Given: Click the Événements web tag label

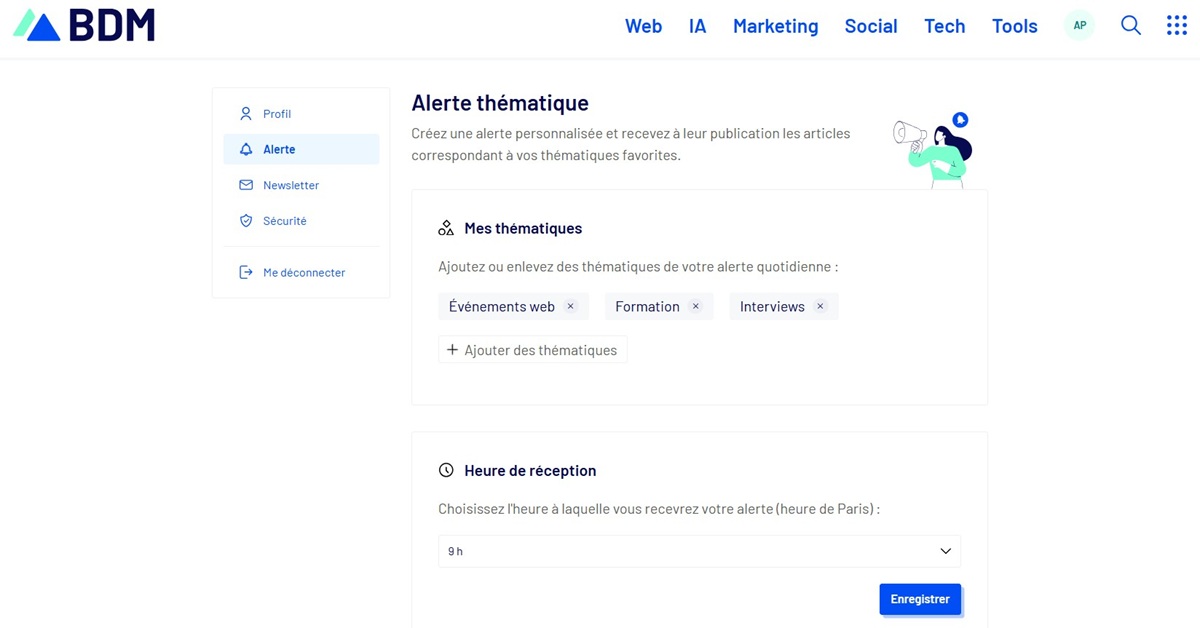Looking at the screenshot, I should click(x=502, y=307).
